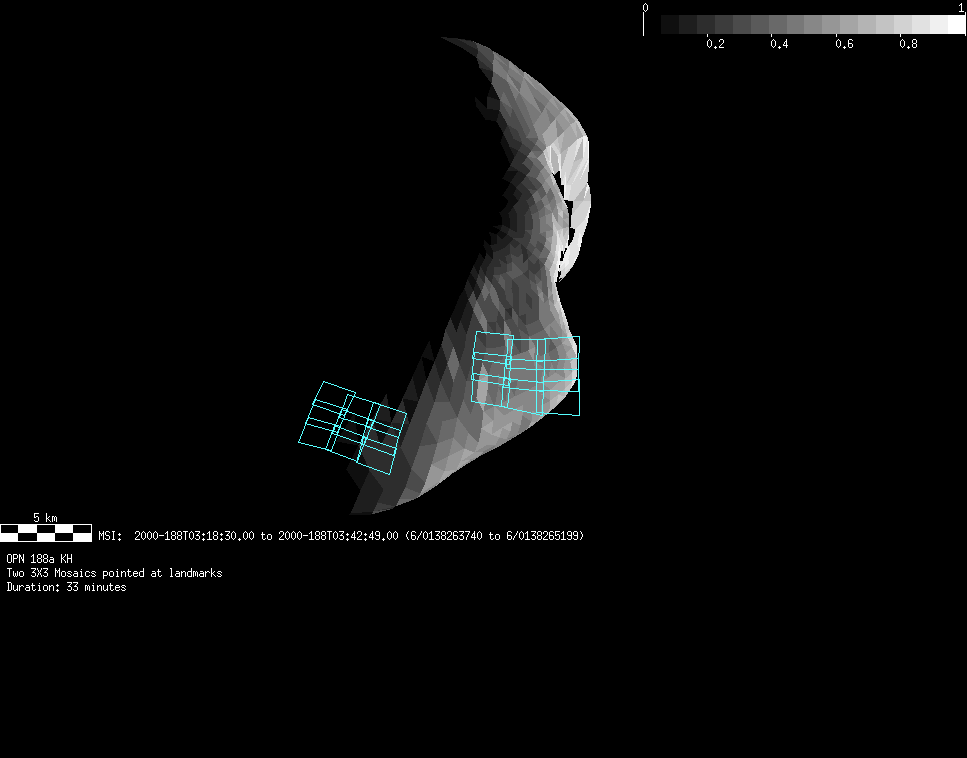967x758 pixels.
Task: Click the 0.2 tick label on grayscale bar
Action: point(715,44)
